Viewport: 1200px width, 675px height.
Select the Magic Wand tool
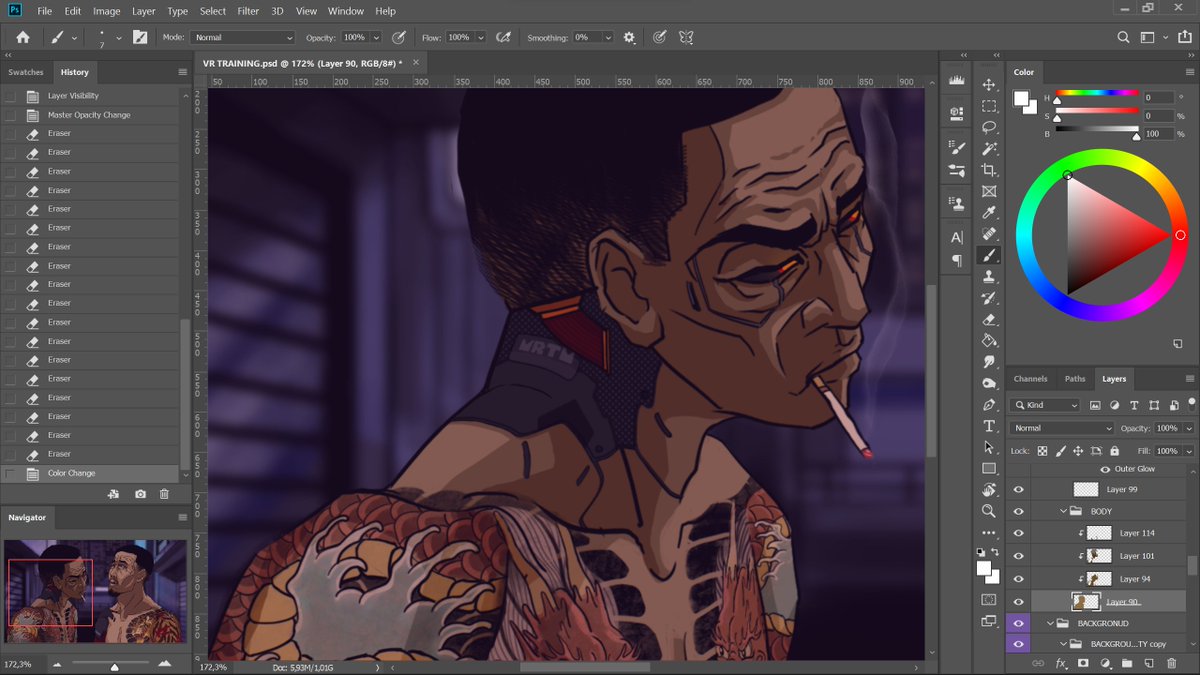coord(989,149)
